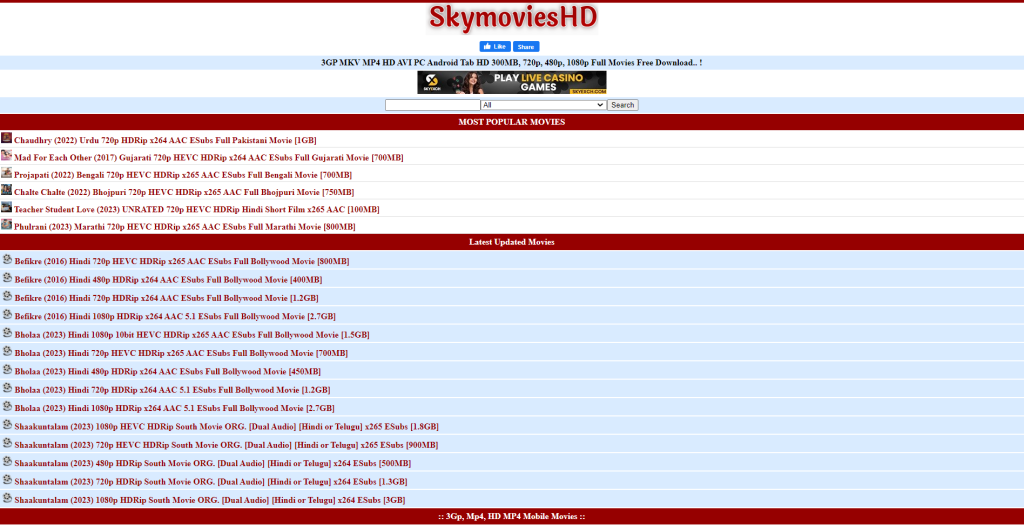The height and width of the screenshot is (525, 1024).
Task: Open Chaudhry (2022) Urdu movie link
Action: click(165, 140)
